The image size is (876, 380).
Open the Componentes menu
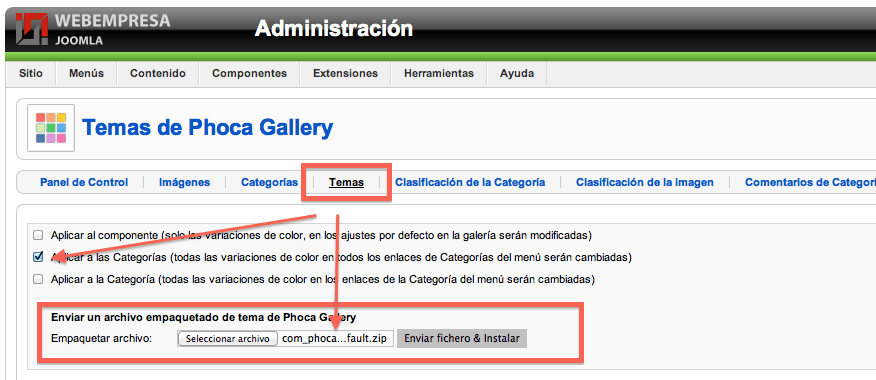249,73
